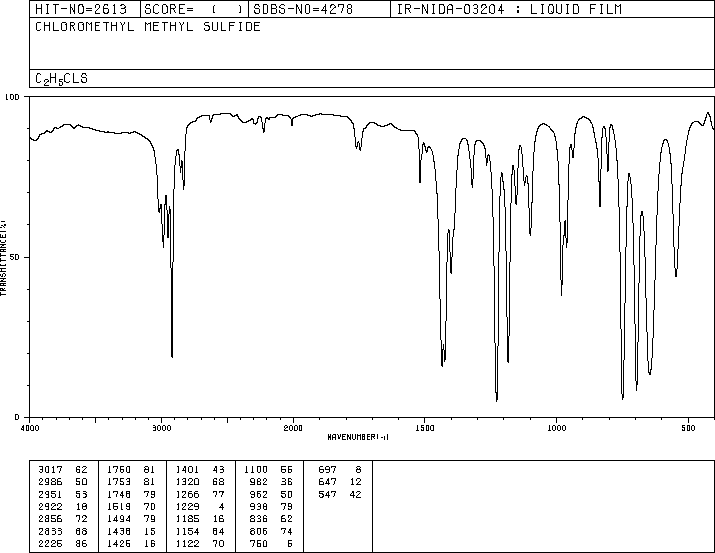Select peak table entry 1320
The width and height of the screenshot is (715, 553).
[200, 481]
